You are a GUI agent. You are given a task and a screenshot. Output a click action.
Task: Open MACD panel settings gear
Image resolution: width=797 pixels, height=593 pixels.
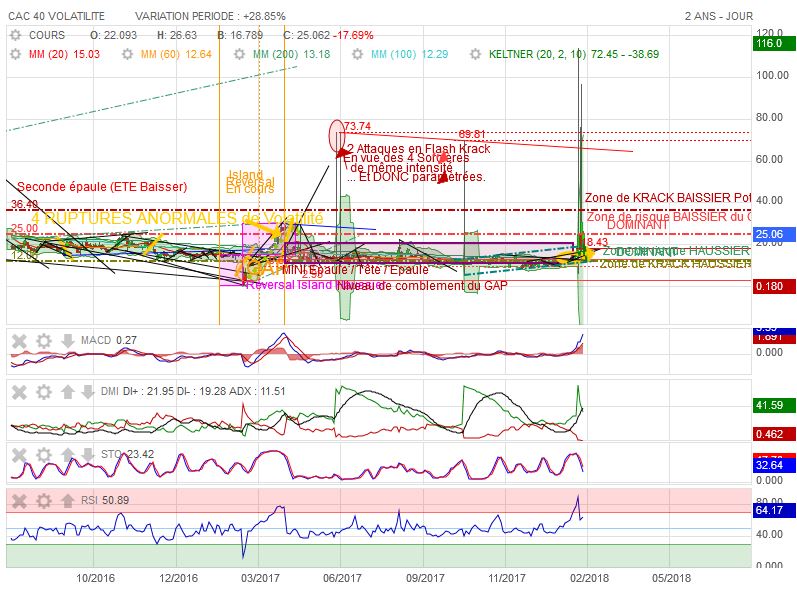44,340
